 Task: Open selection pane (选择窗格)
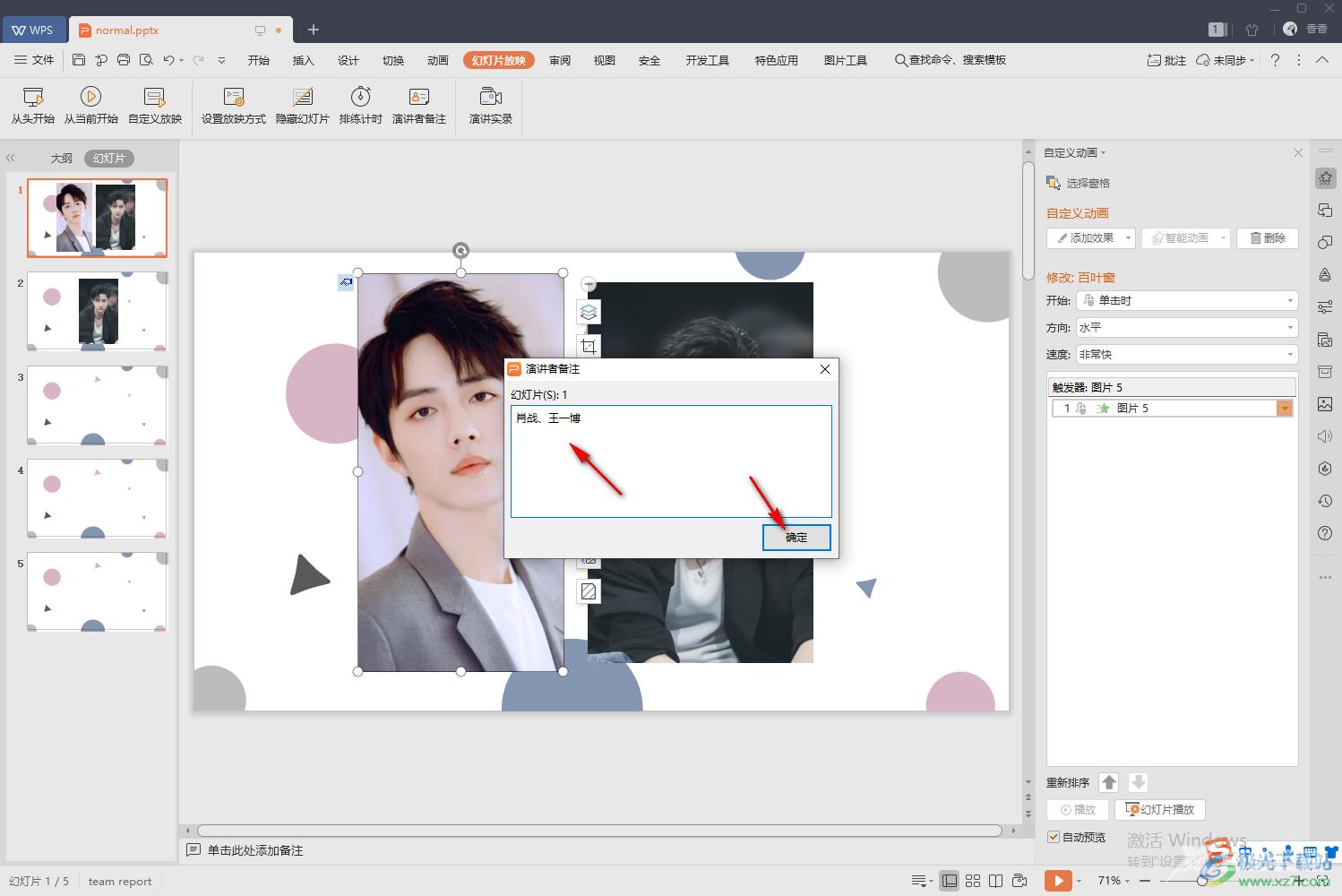coord(1079,183)
